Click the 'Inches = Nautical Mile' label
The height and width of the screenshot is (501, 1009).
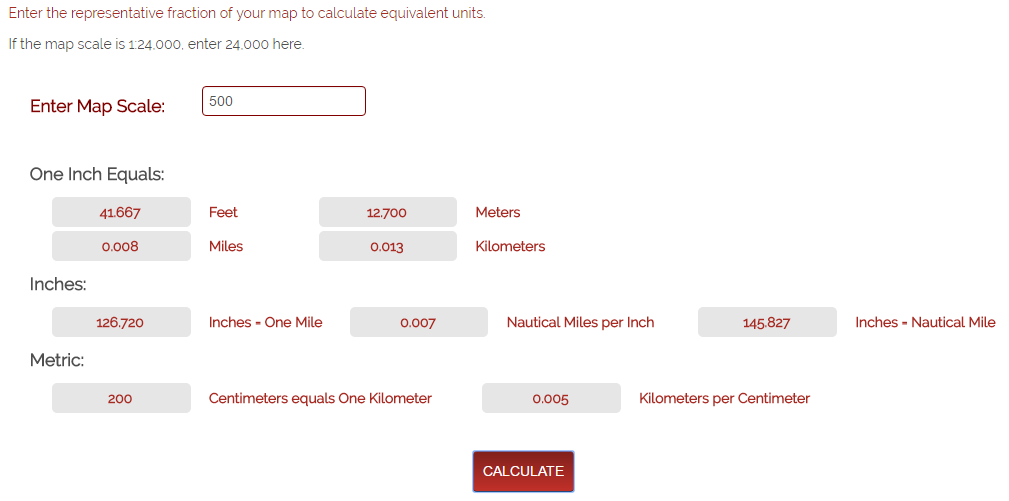click(925, 322)
